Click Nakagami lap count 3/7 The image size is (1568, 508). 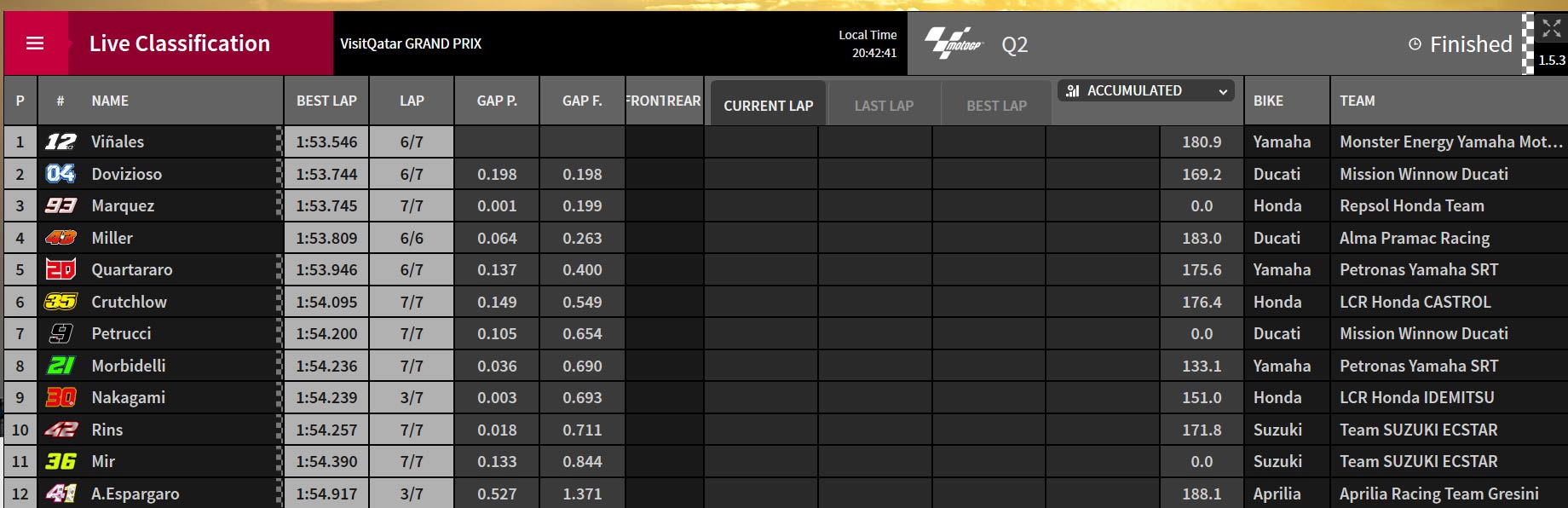412,397
